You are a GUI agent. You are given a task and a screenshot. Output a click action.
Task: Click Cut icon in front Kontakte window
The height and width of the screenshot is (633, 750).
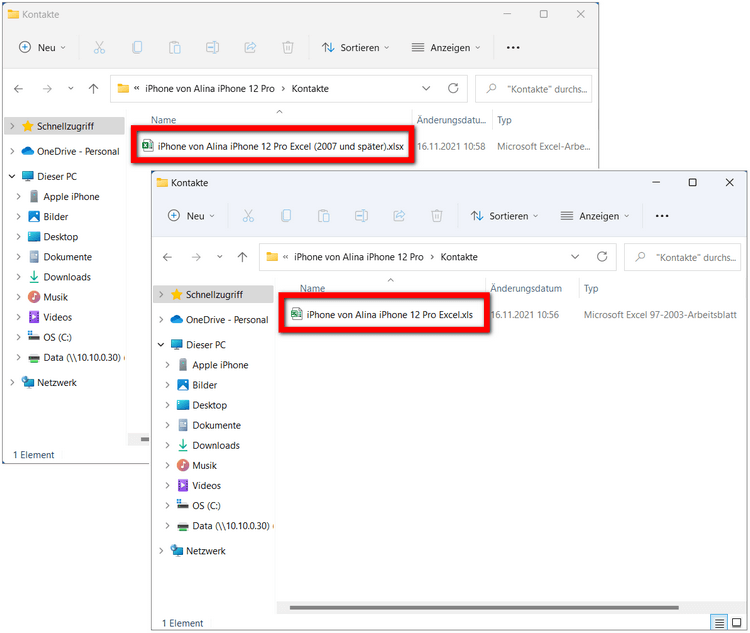click(x=248, y=216)
